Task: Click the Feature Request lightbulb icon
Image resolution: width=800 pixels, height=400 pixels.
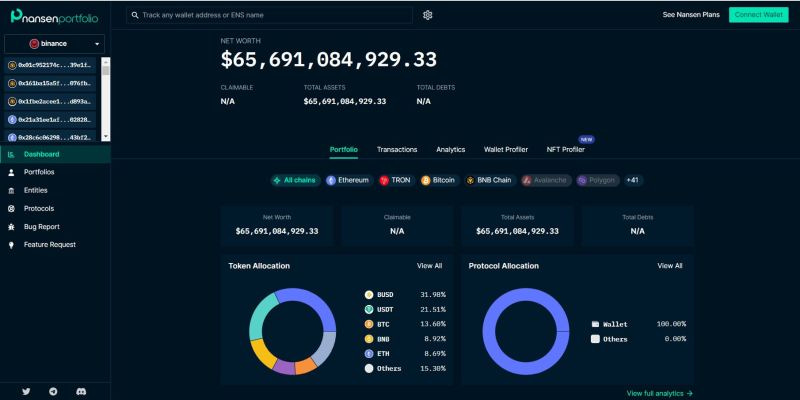Action: tap(11, 245)
